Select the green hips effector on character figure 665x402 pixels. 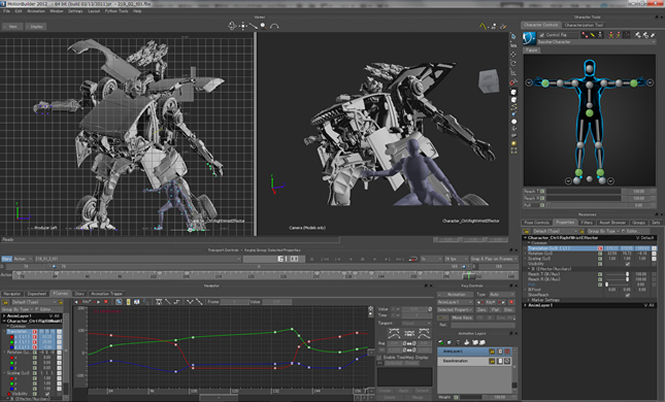(x=589, y=113)
